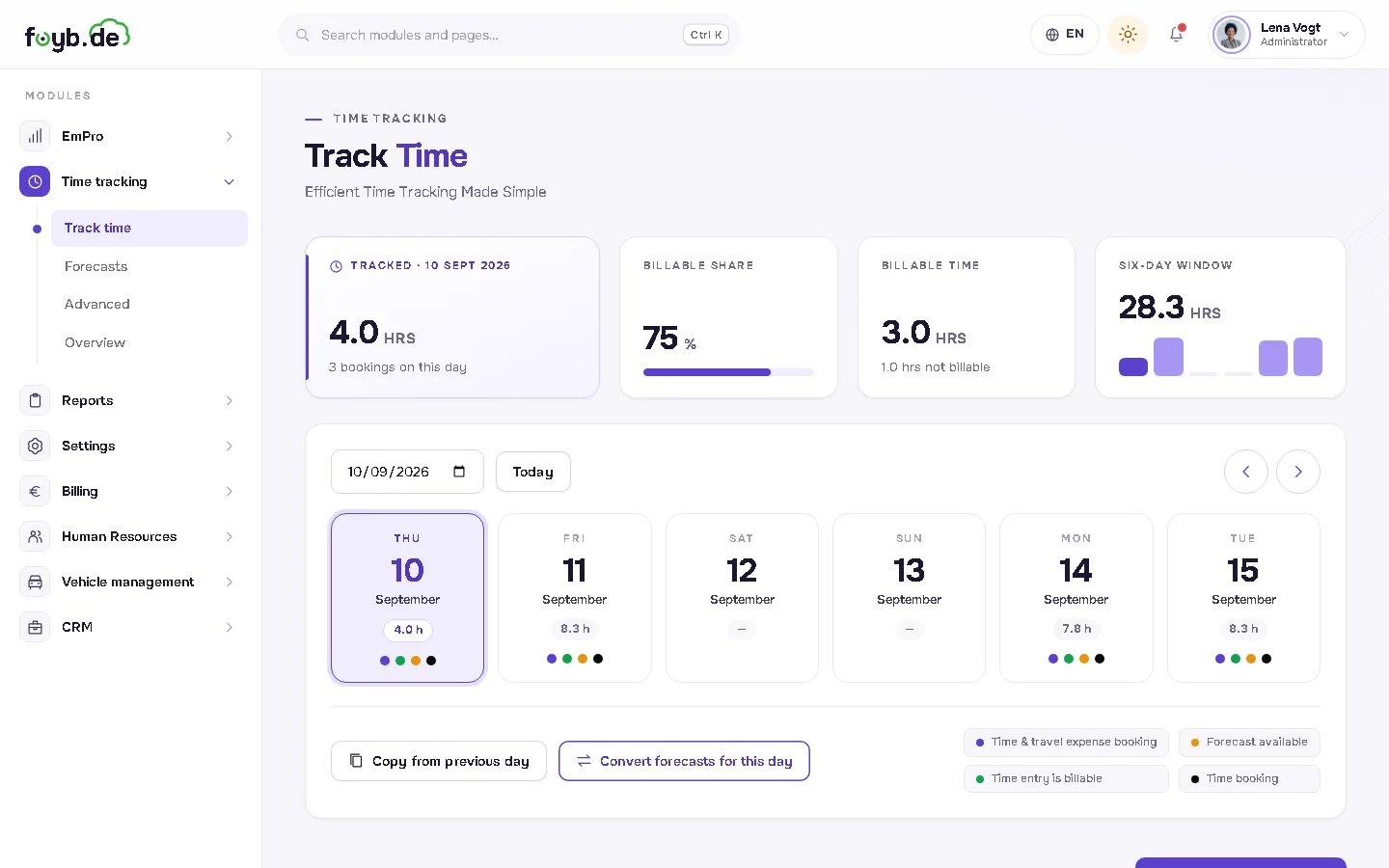Go to previous week with left arrow
Image resolution: width=1389 pixels, height=868 pixels.
pyautogui.click(x=1246, y=472)
